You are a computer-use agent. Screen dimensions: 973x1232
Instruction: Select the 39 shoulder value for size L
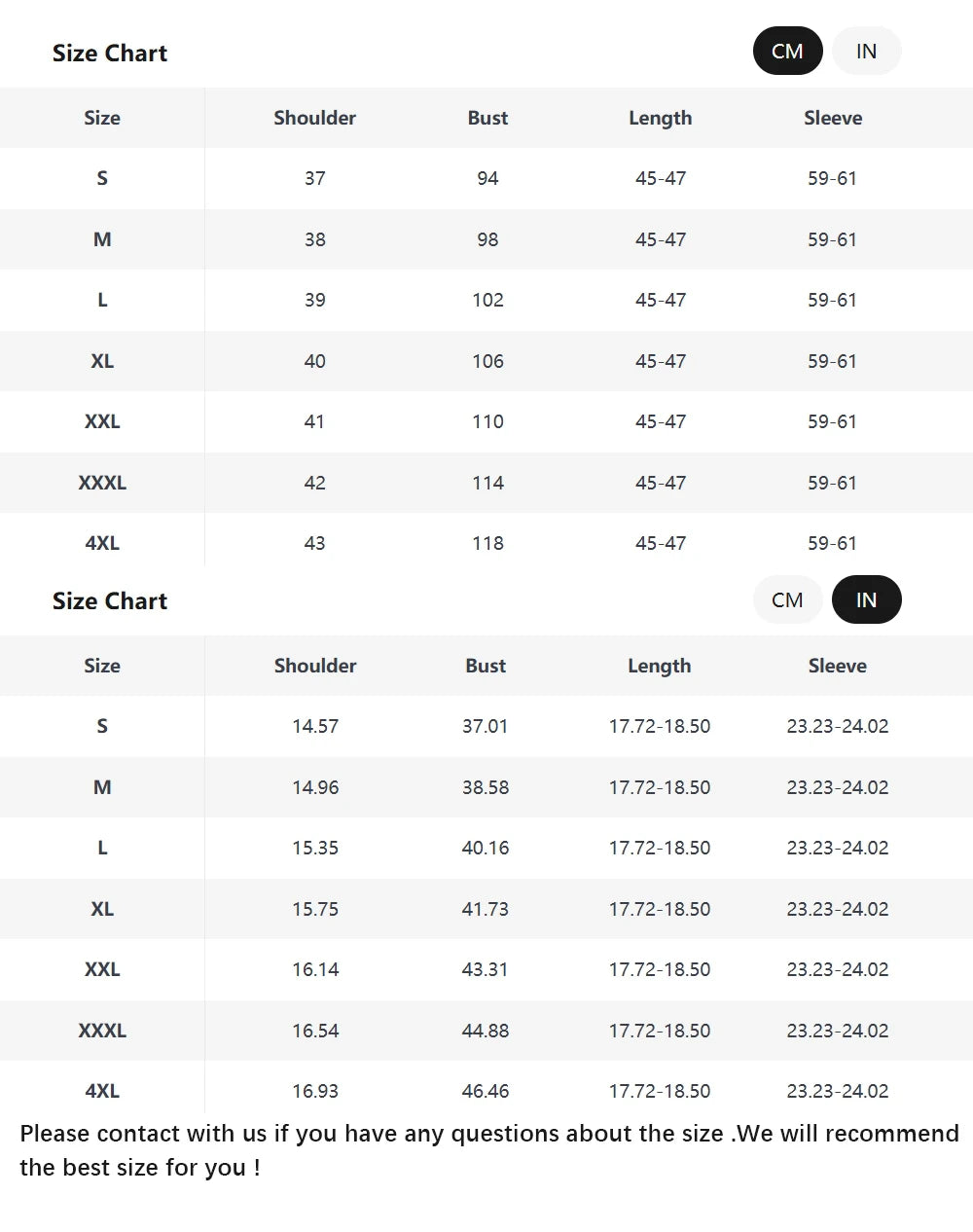314,300
